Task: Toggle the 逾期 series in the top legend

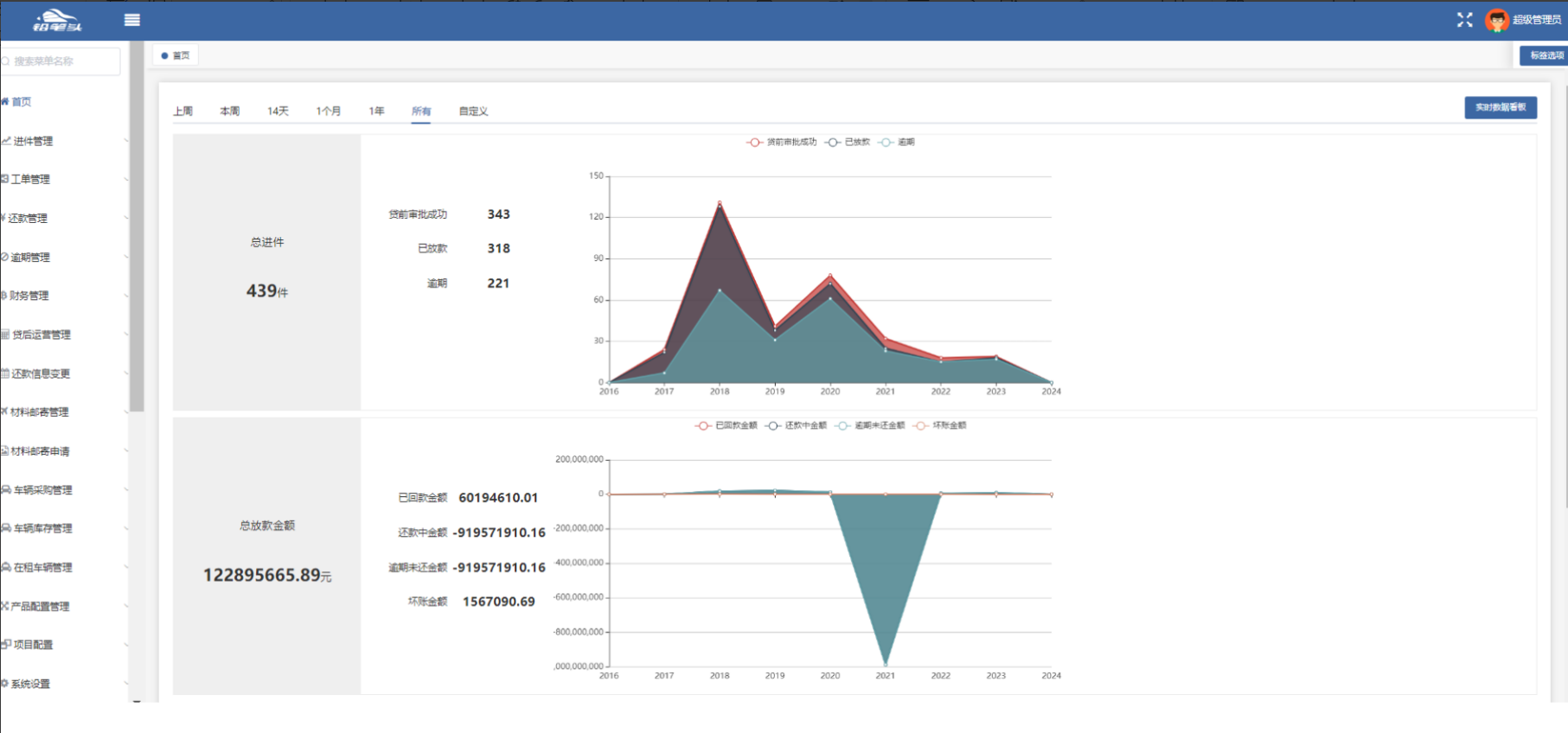Action: tap(896, 142)
